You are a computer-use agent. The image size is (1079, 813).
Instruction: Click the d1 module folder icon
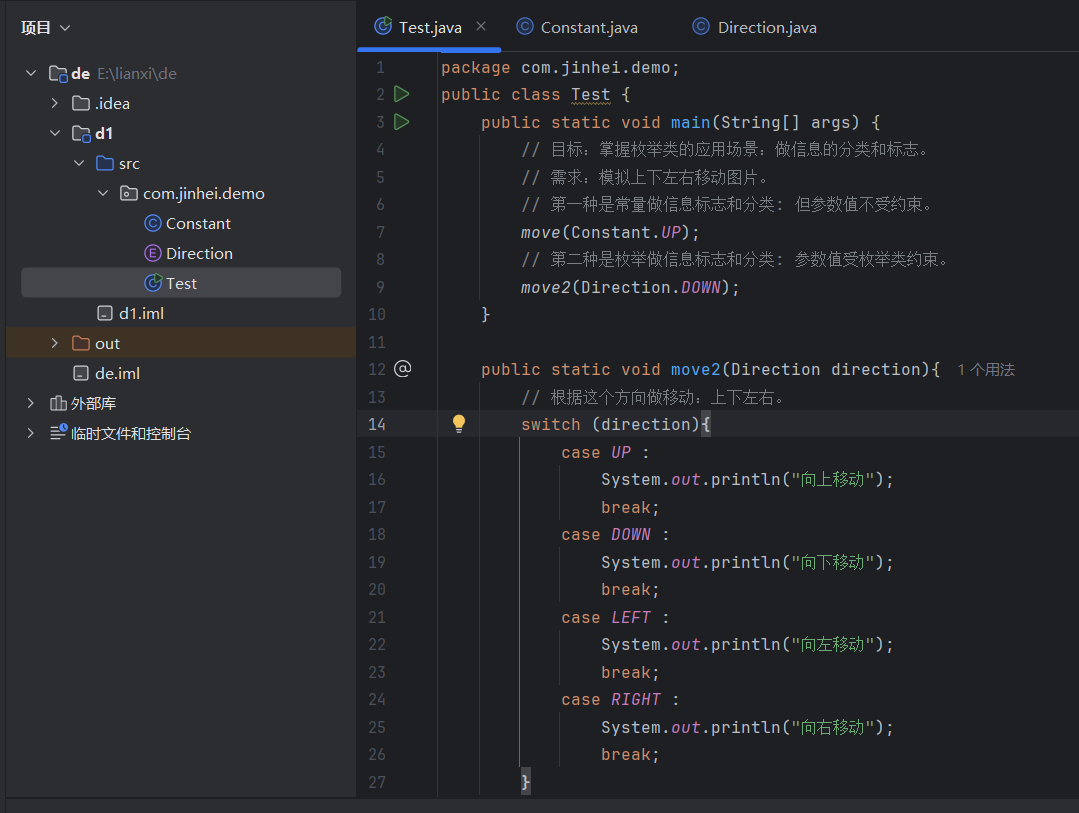(81, 134)
